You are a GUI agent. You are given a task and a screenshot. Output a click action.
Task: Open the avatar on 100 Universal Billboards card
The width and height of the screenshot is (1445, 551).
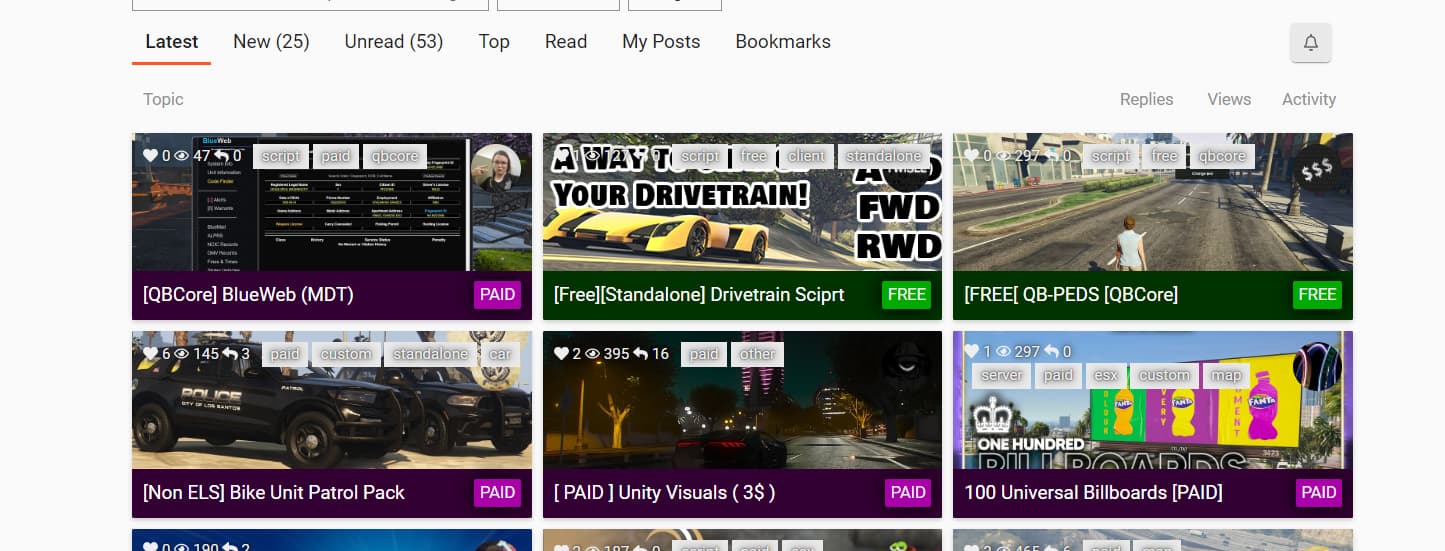click(x=1317, y=368)
